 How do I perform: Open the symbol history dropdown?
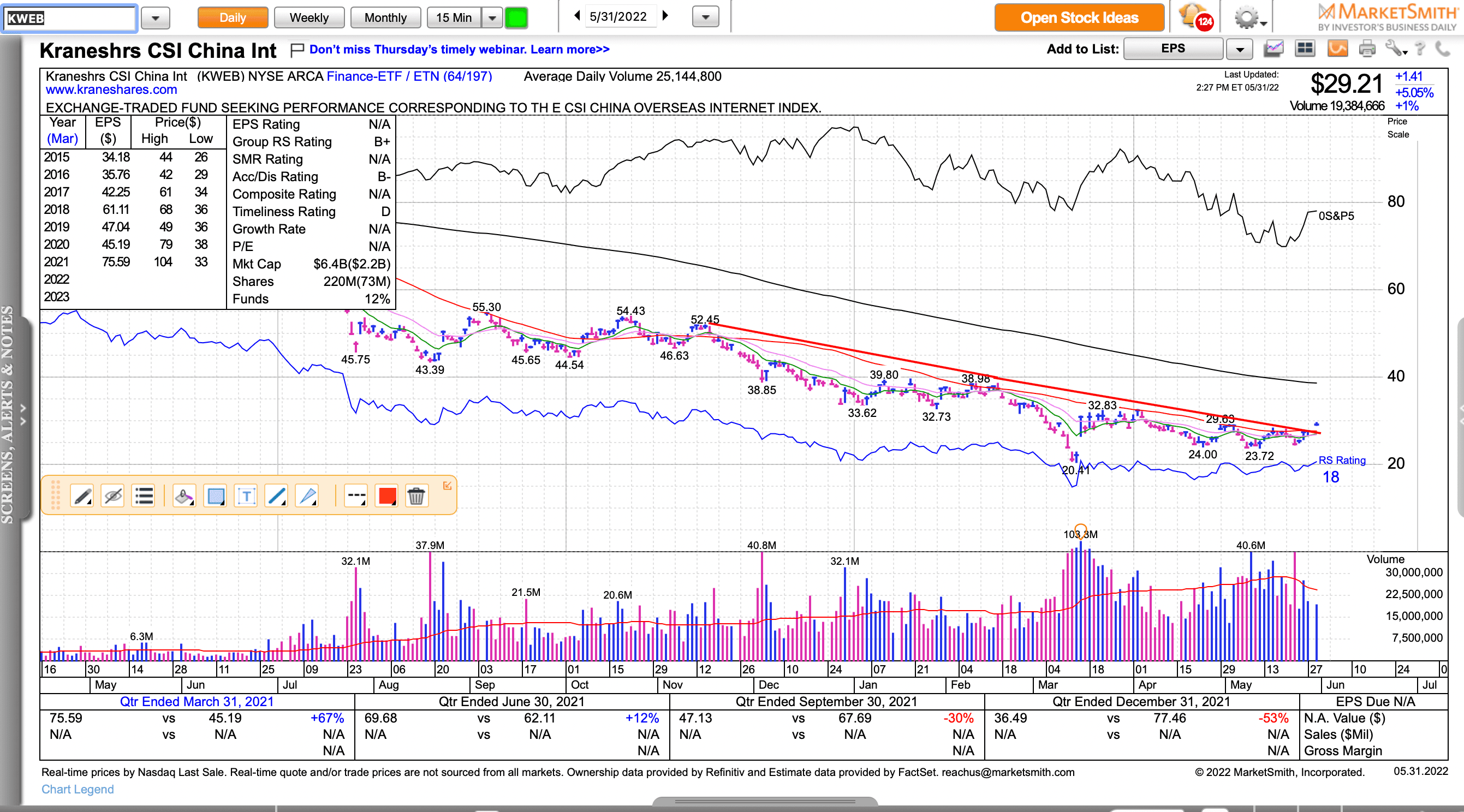point(155,18)
